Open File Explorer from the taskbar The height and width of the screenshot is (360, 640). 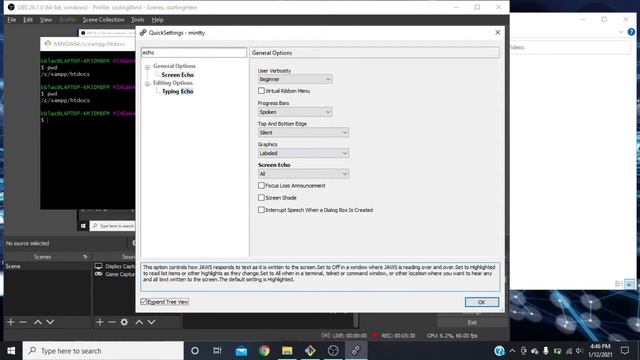tap(287, 351)
